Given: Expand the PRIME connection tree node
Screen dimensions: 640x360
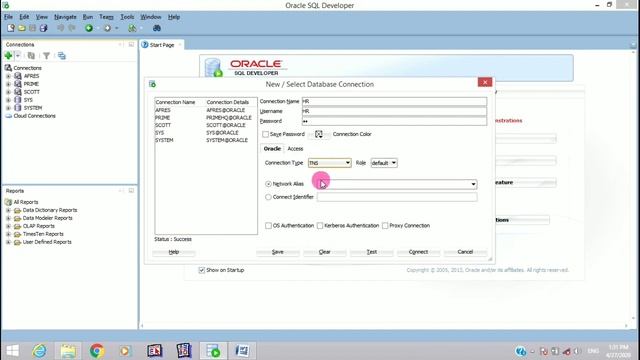Looking at the screenshot, I should [8, 84].
